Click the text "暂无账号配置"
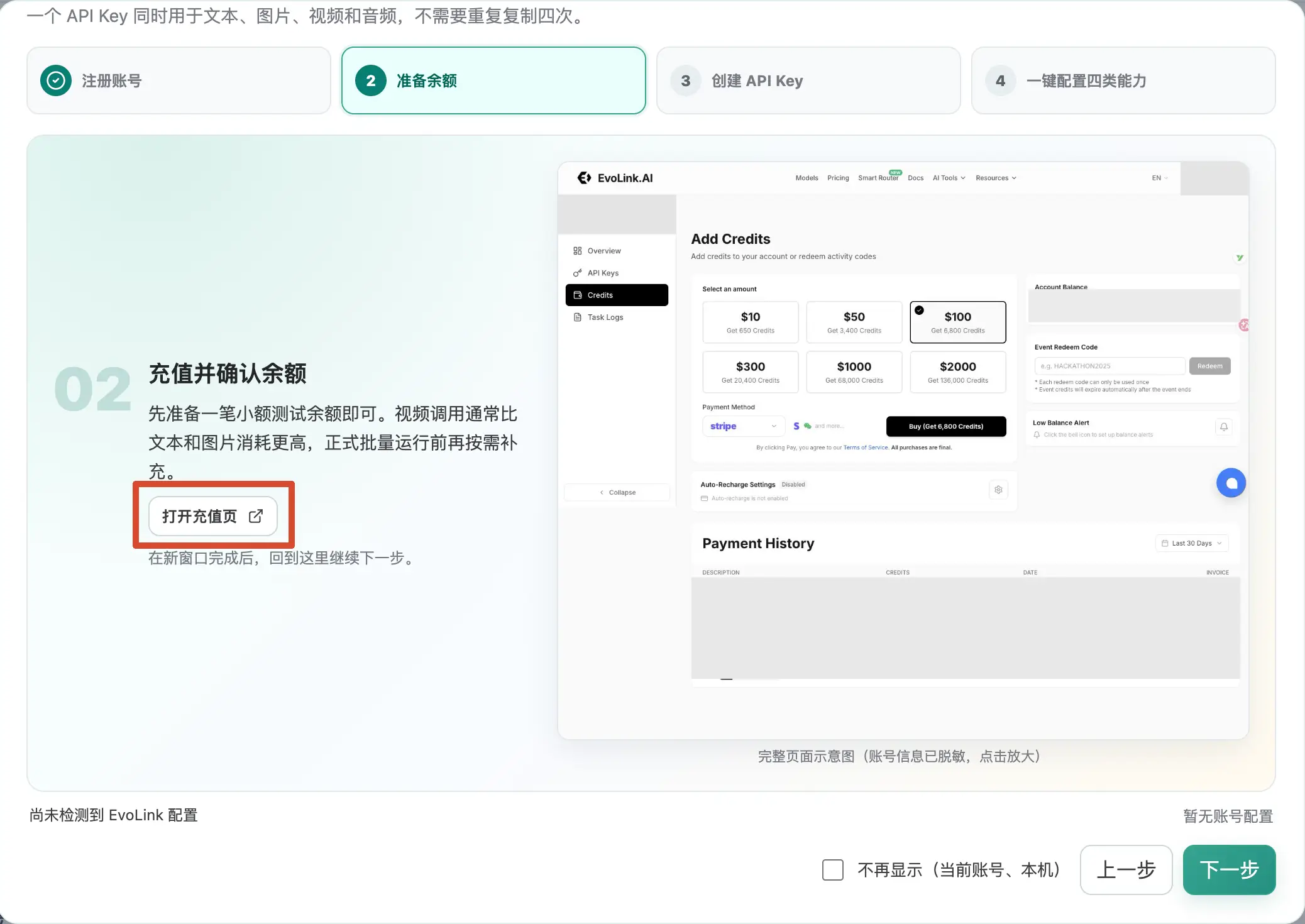The image size is (1305, 924). (x=1228, y=816)
